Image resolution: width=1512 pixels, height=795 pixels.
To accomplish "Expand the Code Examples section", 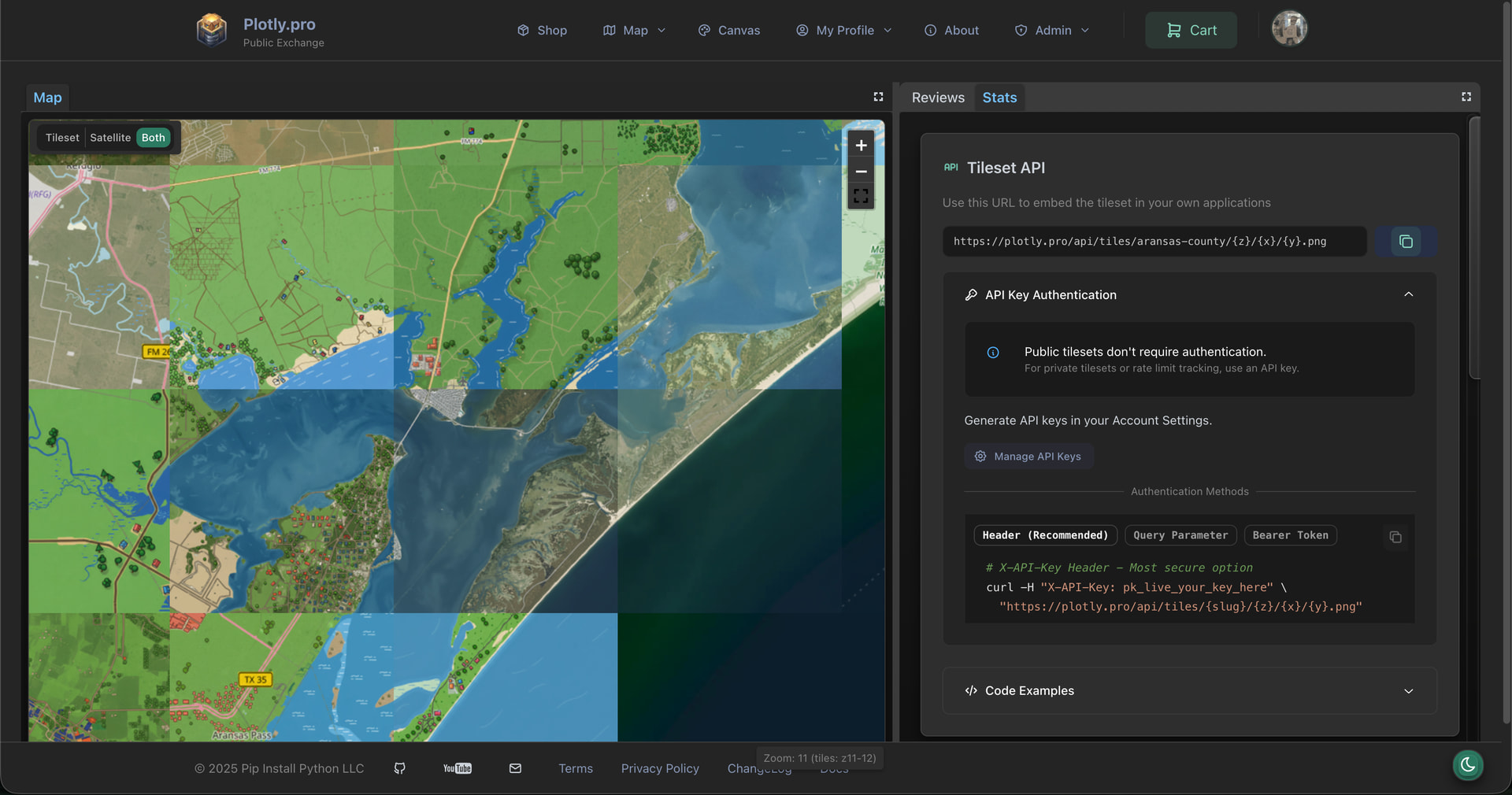I will click(1408, 691).
